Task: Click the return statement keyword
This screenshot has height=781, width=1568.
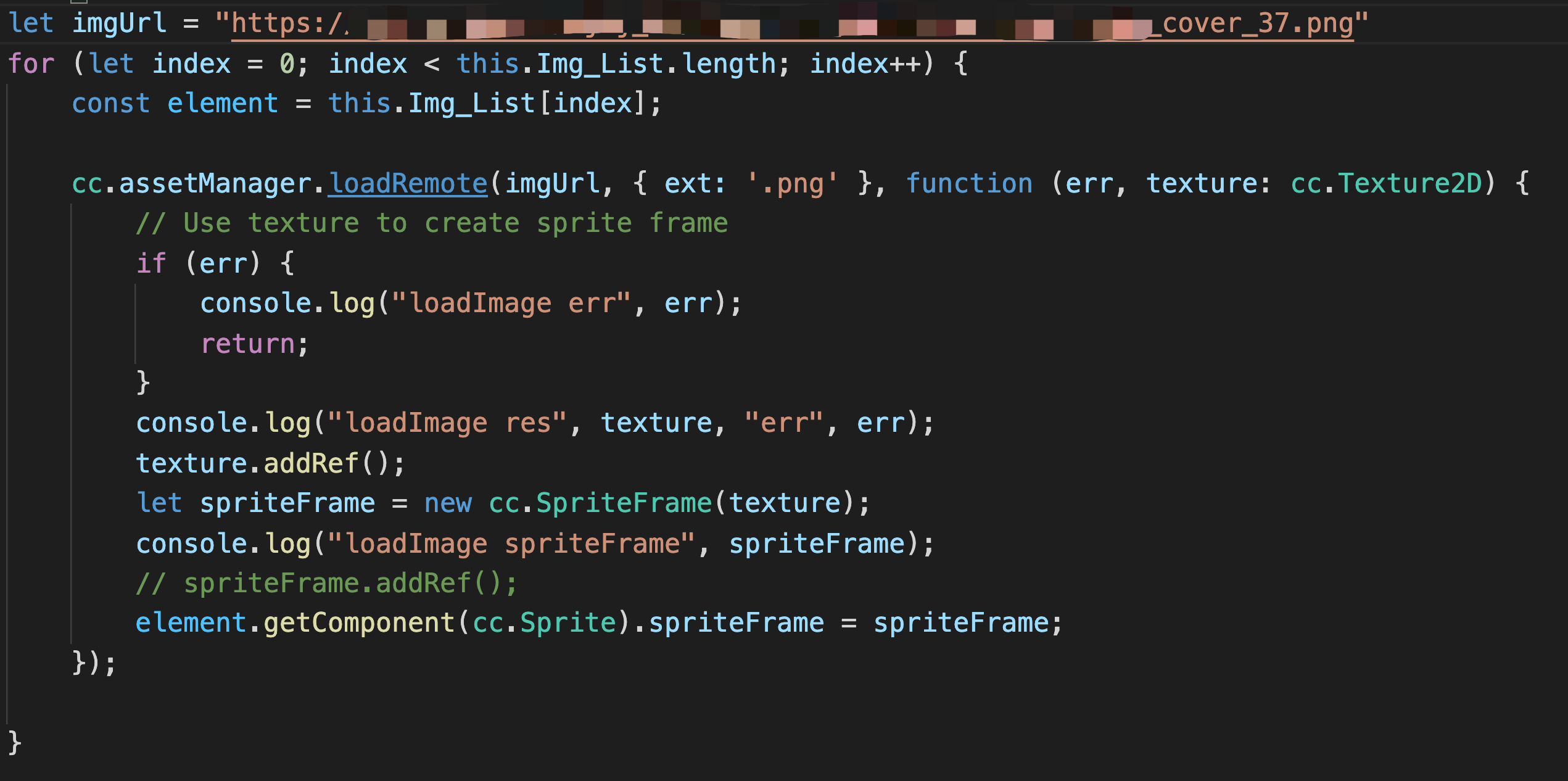Action: click(x=248, y=344)
